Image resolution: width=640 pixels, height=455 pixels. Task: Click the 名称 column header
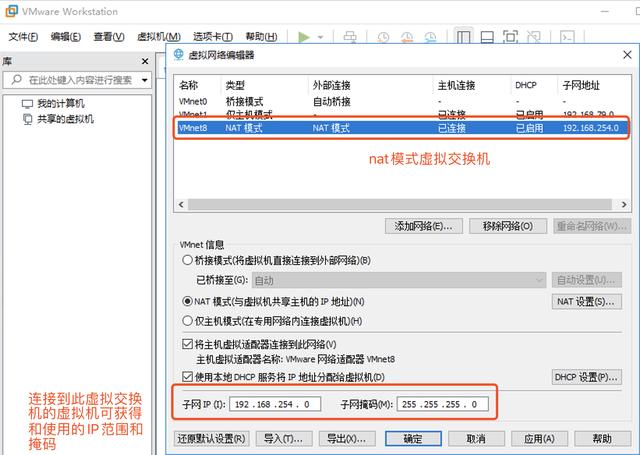click(x=189, y=85)
